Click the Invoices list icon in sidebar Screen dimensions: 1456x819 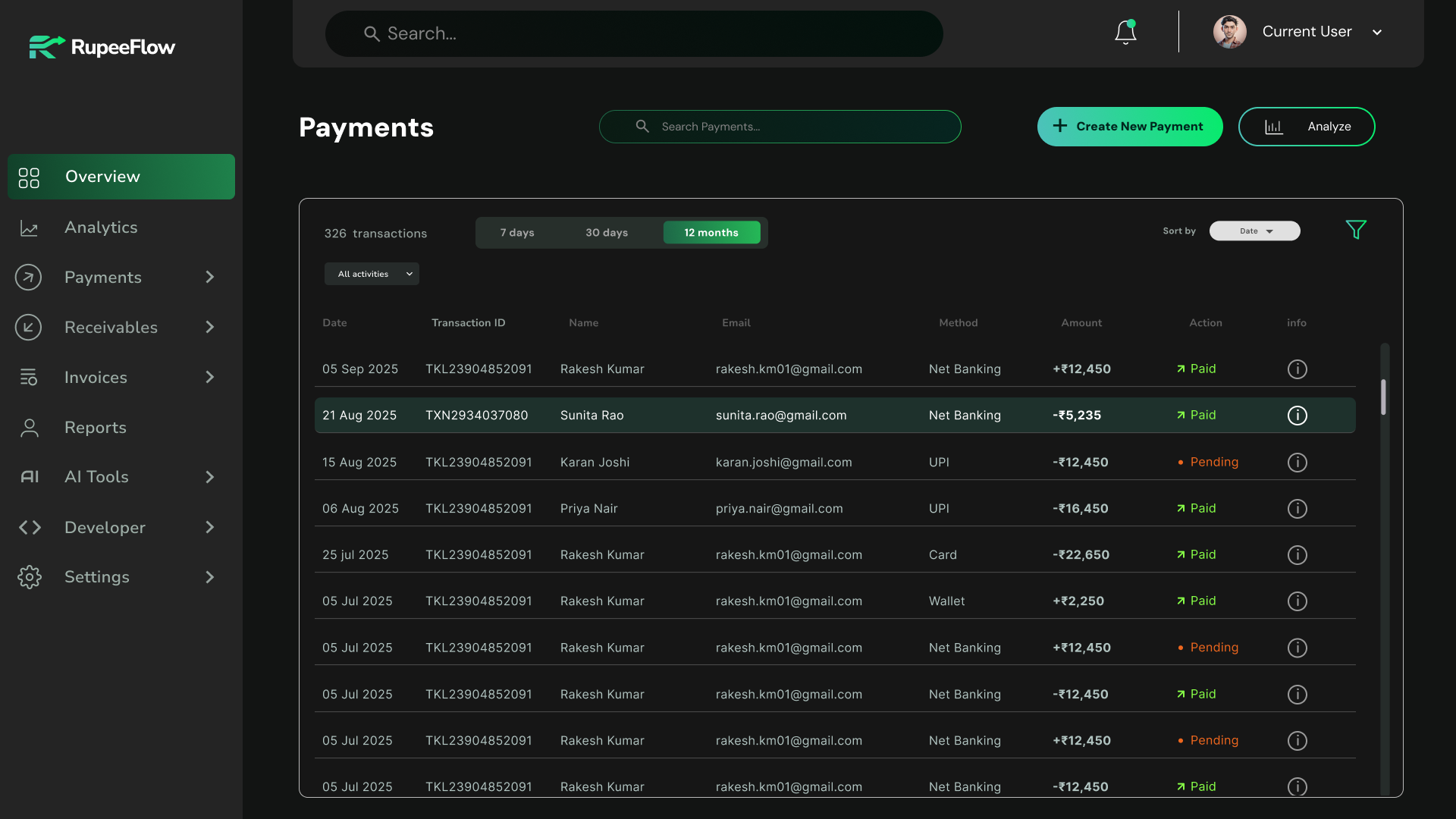[29, 378]
